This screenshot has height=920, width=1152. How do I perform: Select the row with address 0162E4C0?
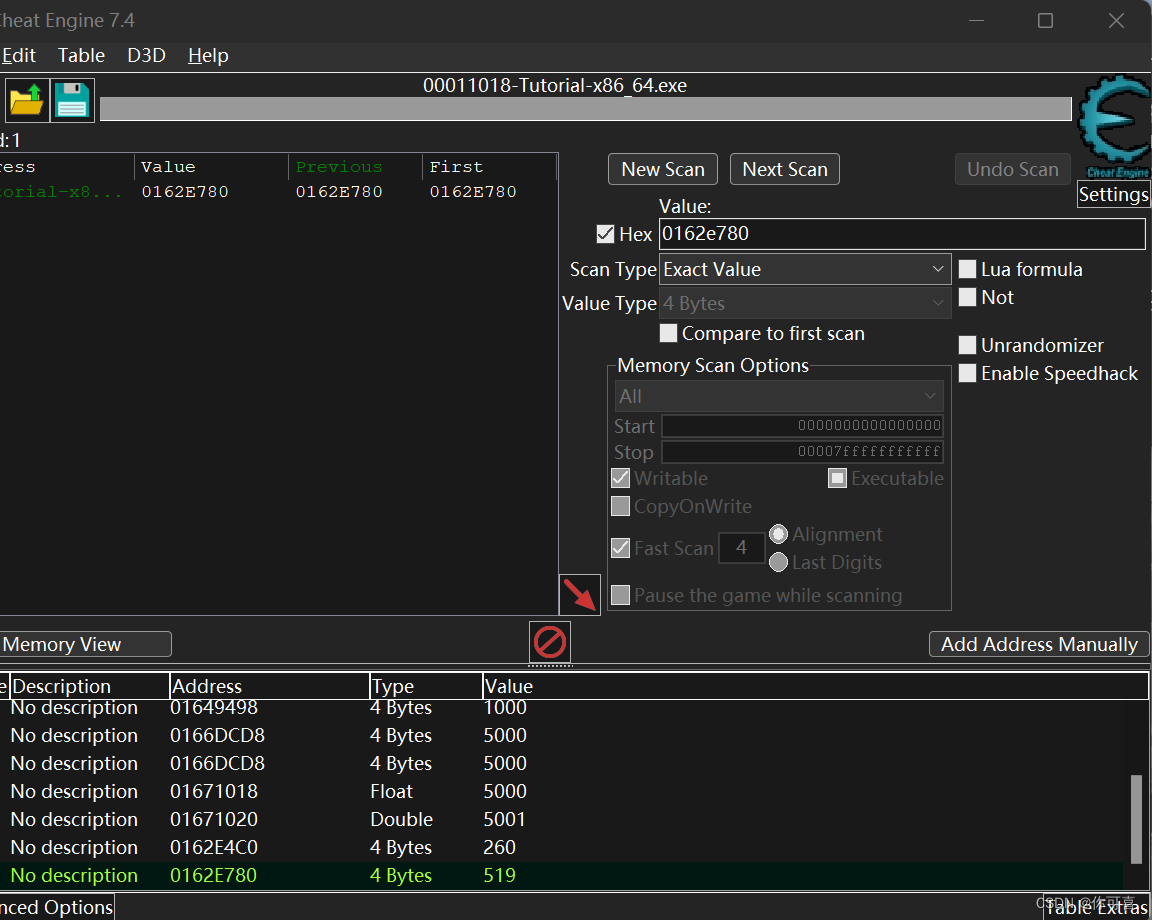pyautogui.click(x=562, y=847)
